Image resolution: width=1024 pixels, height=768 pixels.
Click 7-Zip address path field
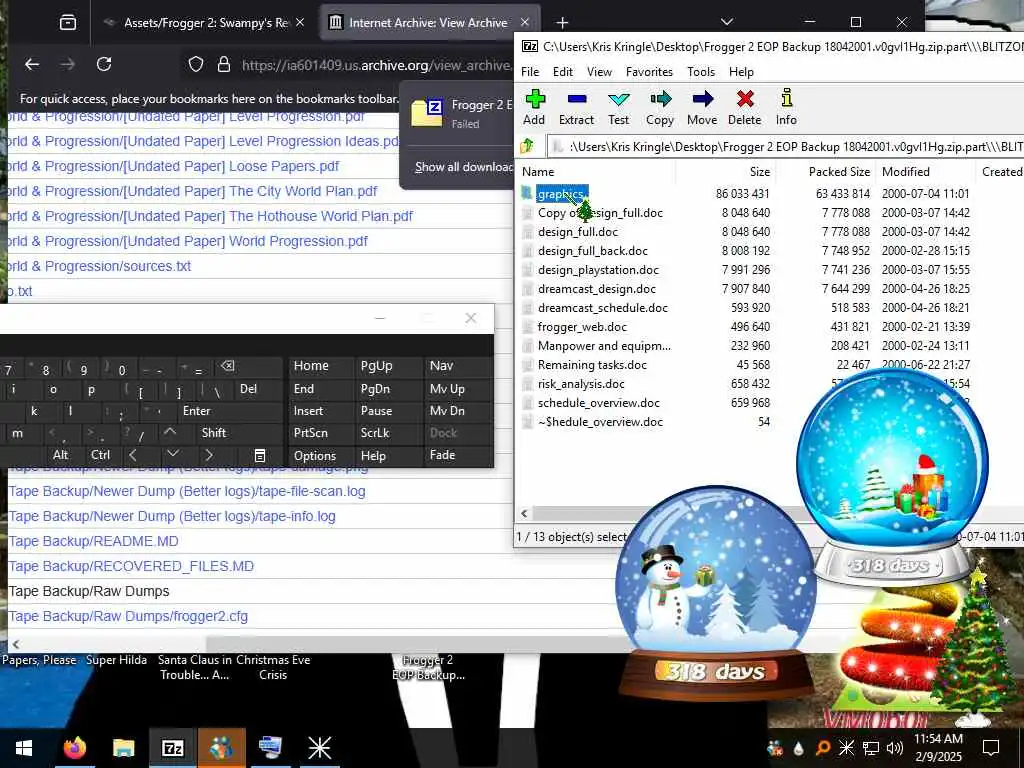[784, 146]
